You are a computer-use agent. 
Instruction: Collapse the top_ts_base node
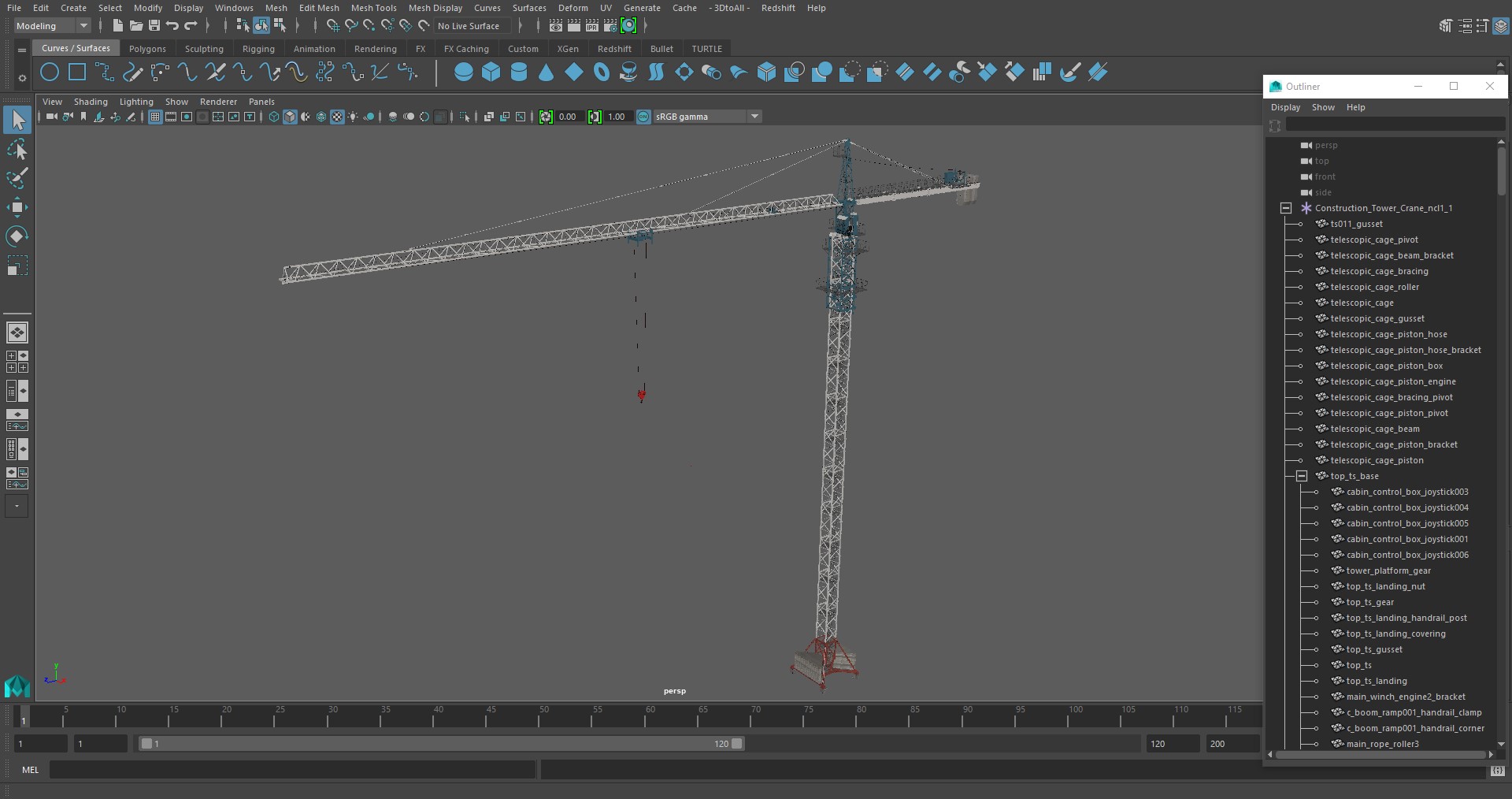coord(1302,476)
